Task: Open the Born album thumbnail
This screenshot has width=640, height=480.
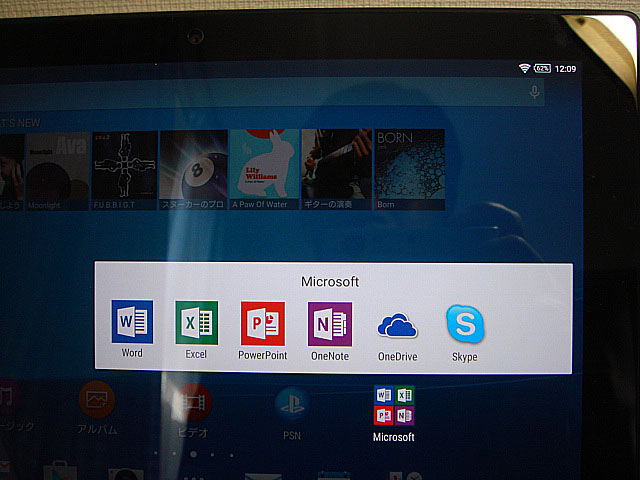Action: click(x=409, y=169)
